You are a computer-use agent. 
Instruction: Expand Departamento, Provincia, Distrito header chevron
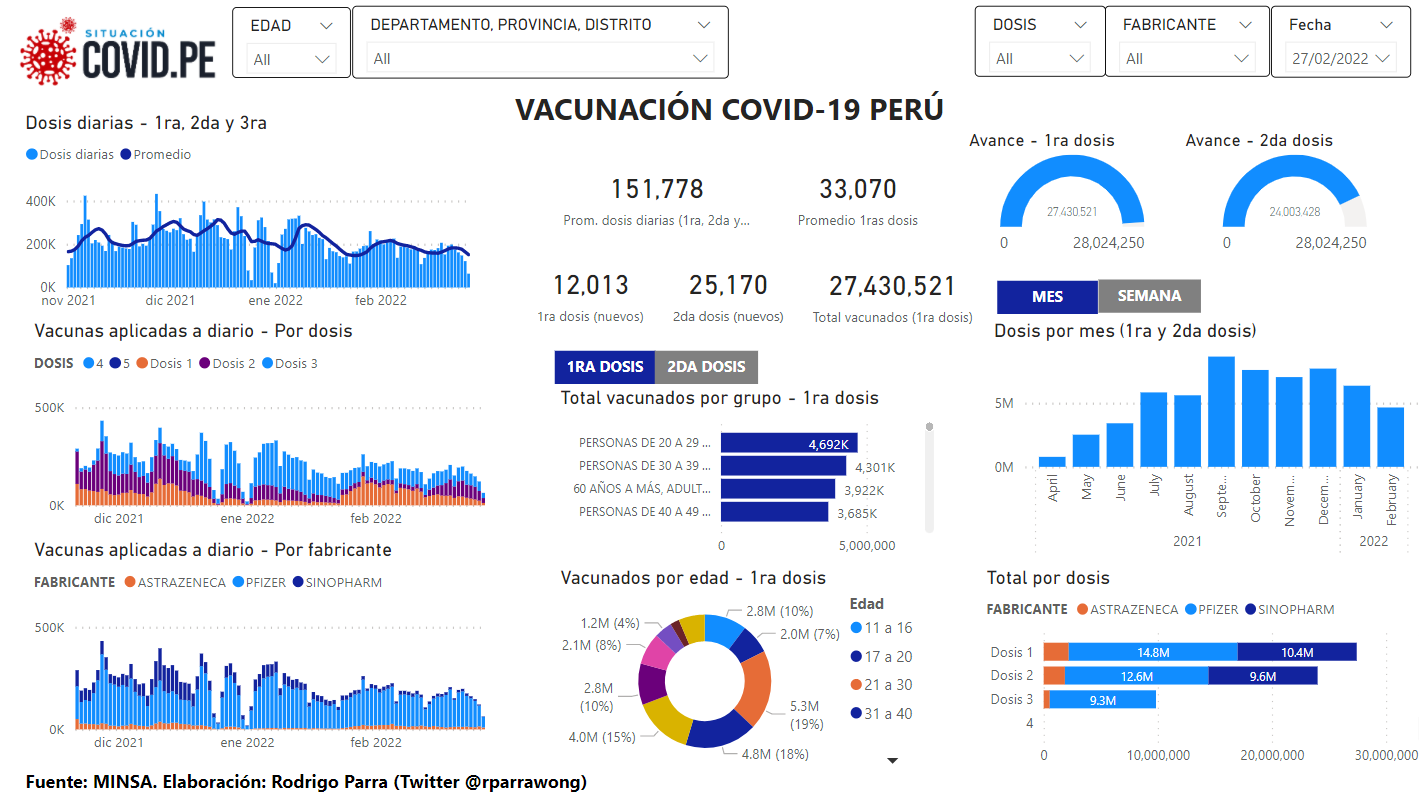pyautogui.click(x=704, y=25)
